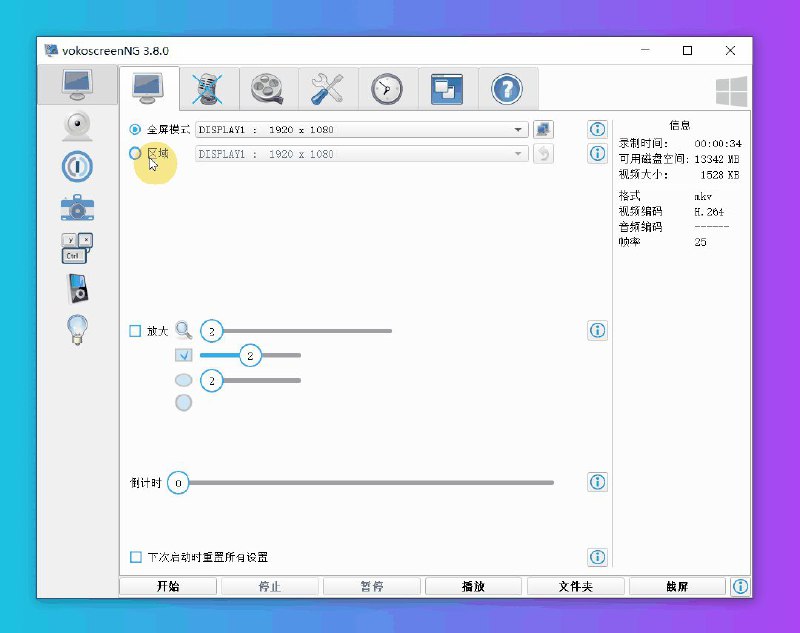
Task: Select the camera screenshot tool in sidebar
Action: coord(77,207)
